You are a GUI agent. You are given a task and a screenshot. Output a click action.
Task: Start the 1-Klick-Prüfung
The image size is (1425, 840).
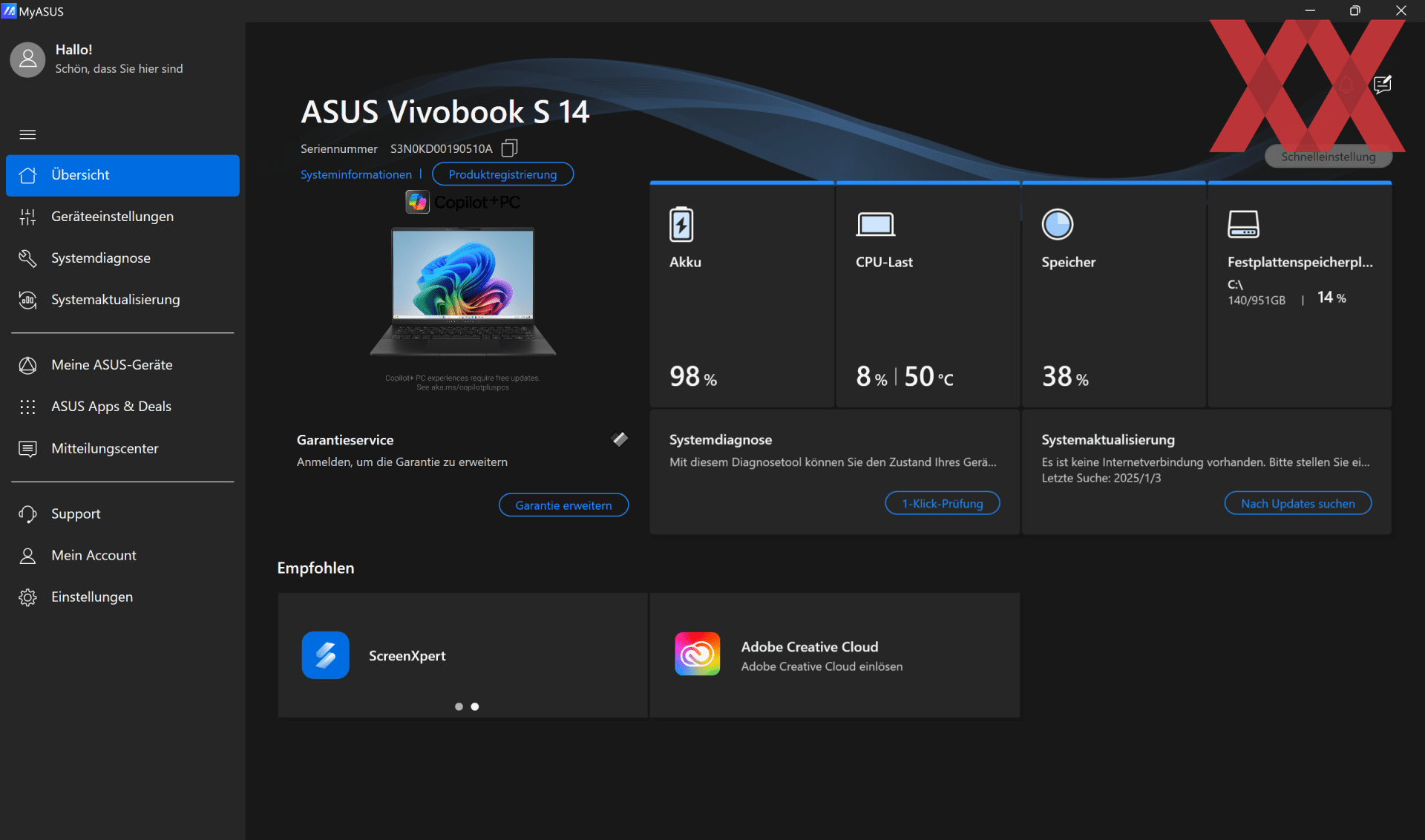click(943, 504)
